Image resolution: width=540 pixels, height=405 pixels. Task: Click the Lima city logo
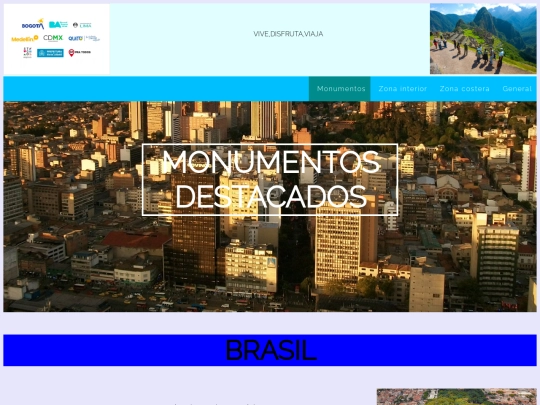coord(82,25)
